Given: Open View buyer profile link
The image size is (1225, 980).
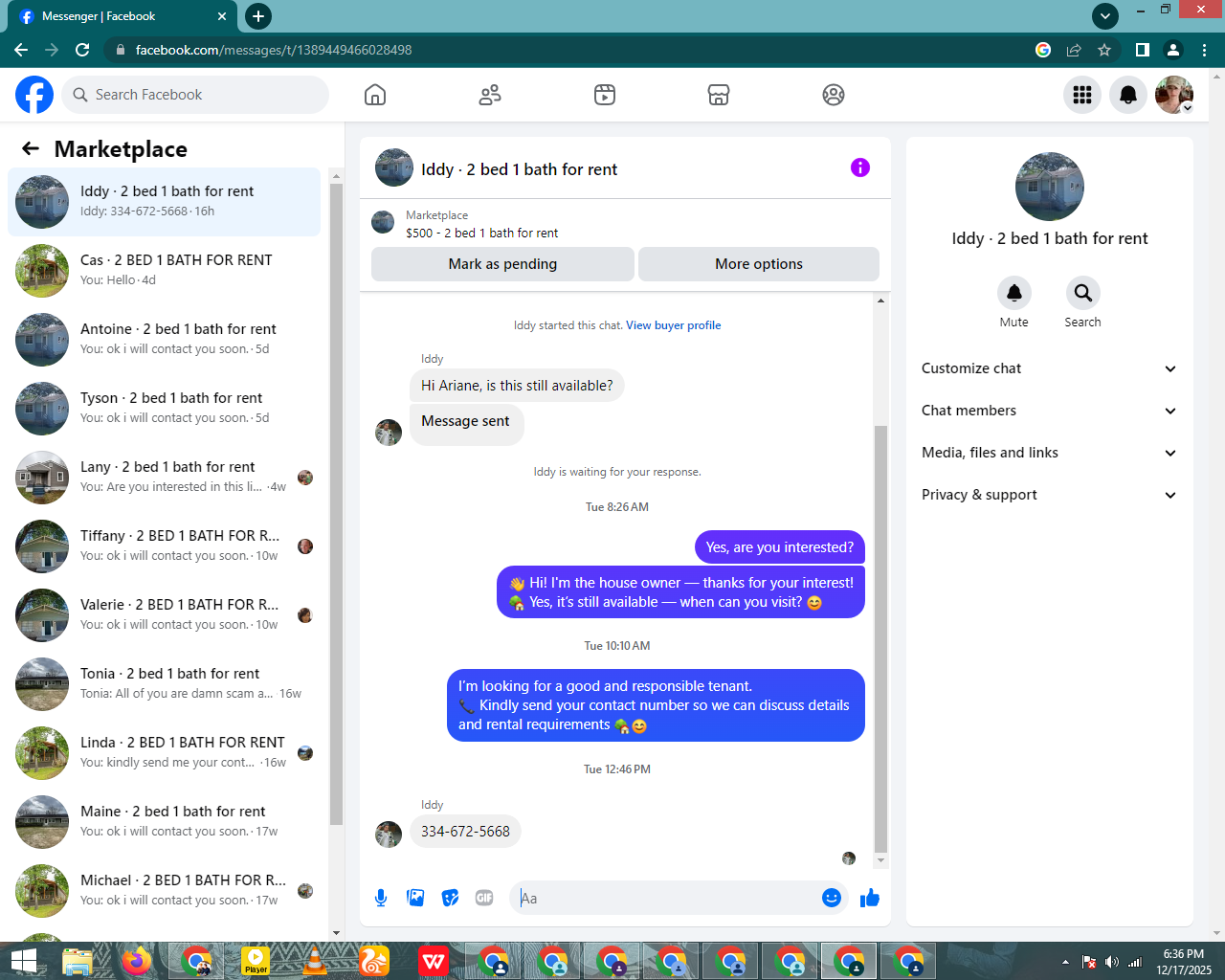Looking at the screenshot, I should click(674, 325).
